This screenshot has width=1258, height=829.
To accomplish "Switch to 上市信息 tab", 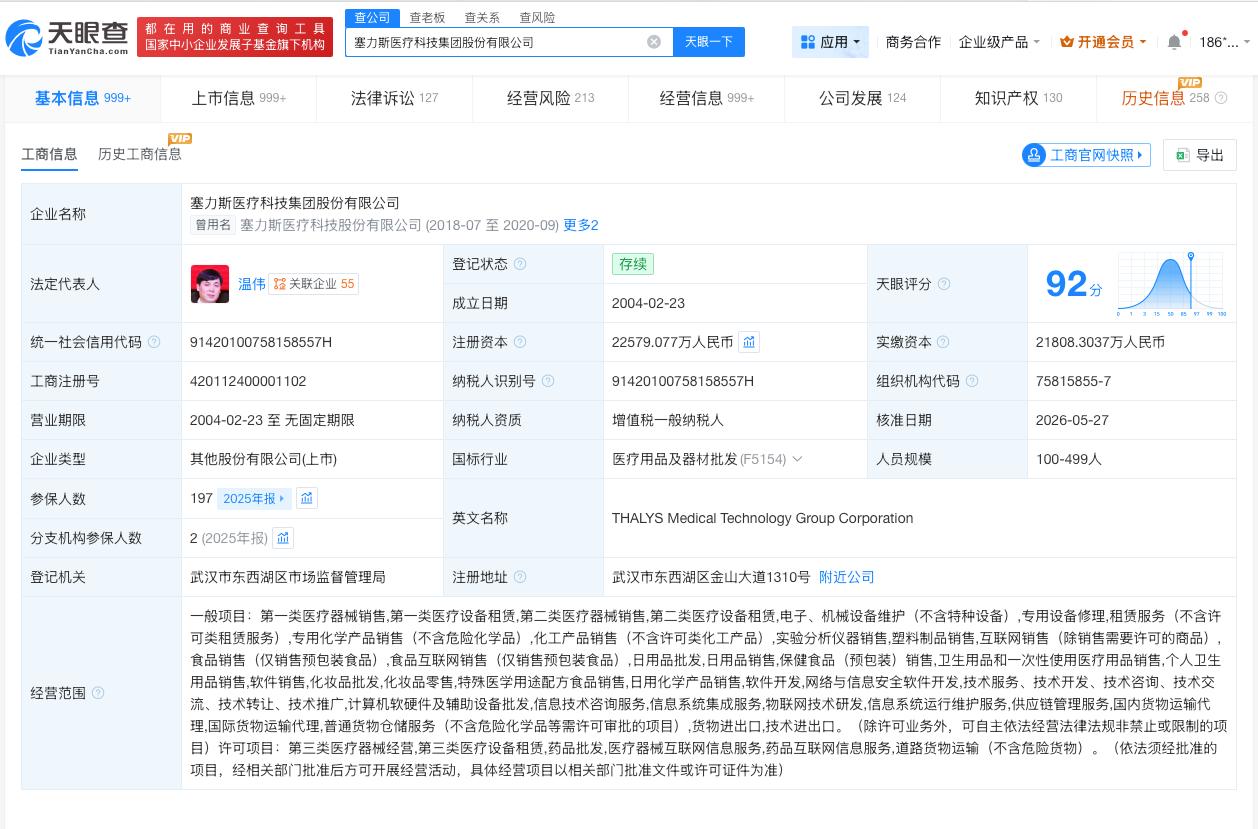I will (x=238, y=98).
